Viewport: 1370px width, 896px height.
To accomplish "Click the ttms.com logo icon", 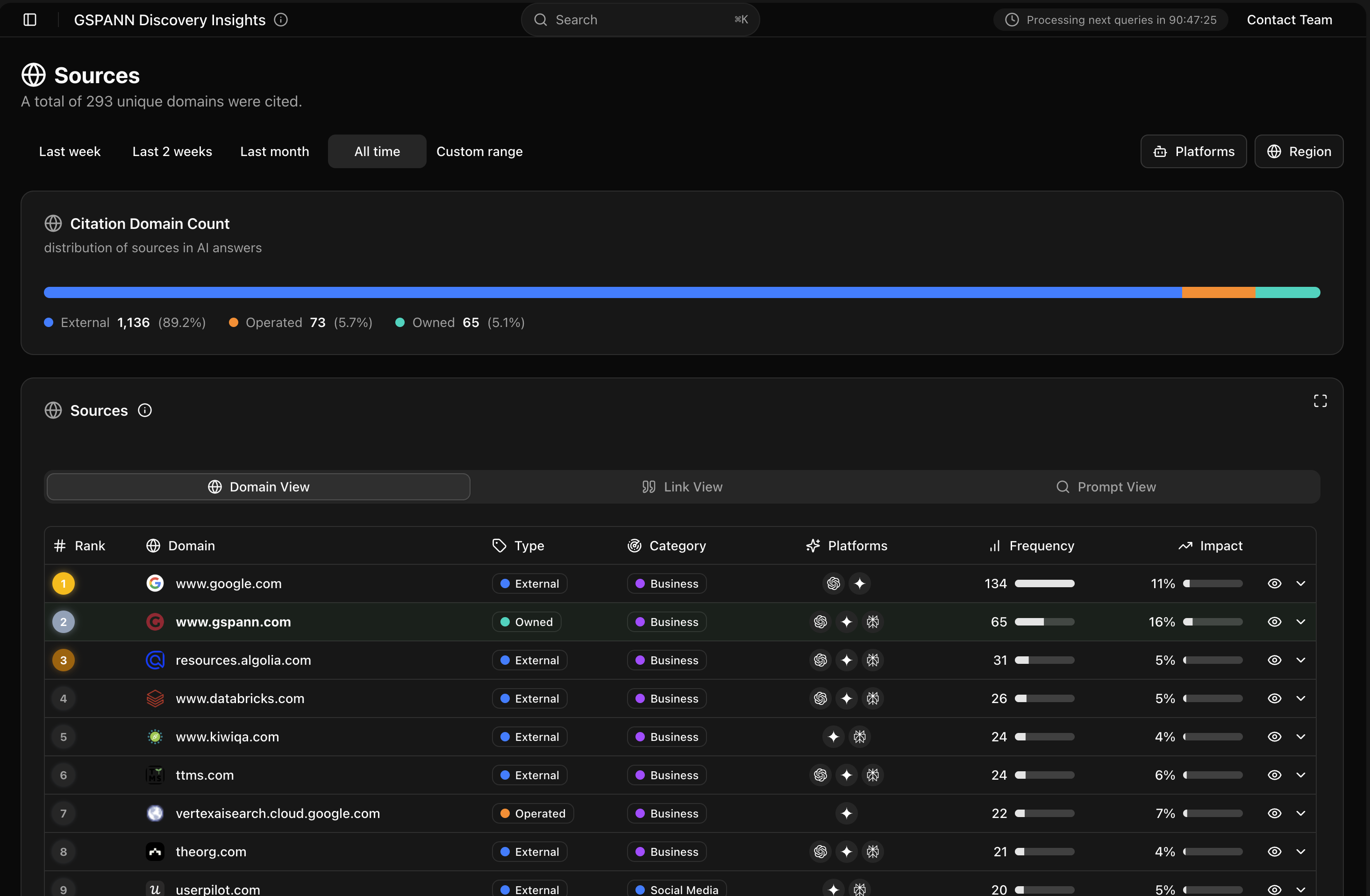I will coord(155,775).
